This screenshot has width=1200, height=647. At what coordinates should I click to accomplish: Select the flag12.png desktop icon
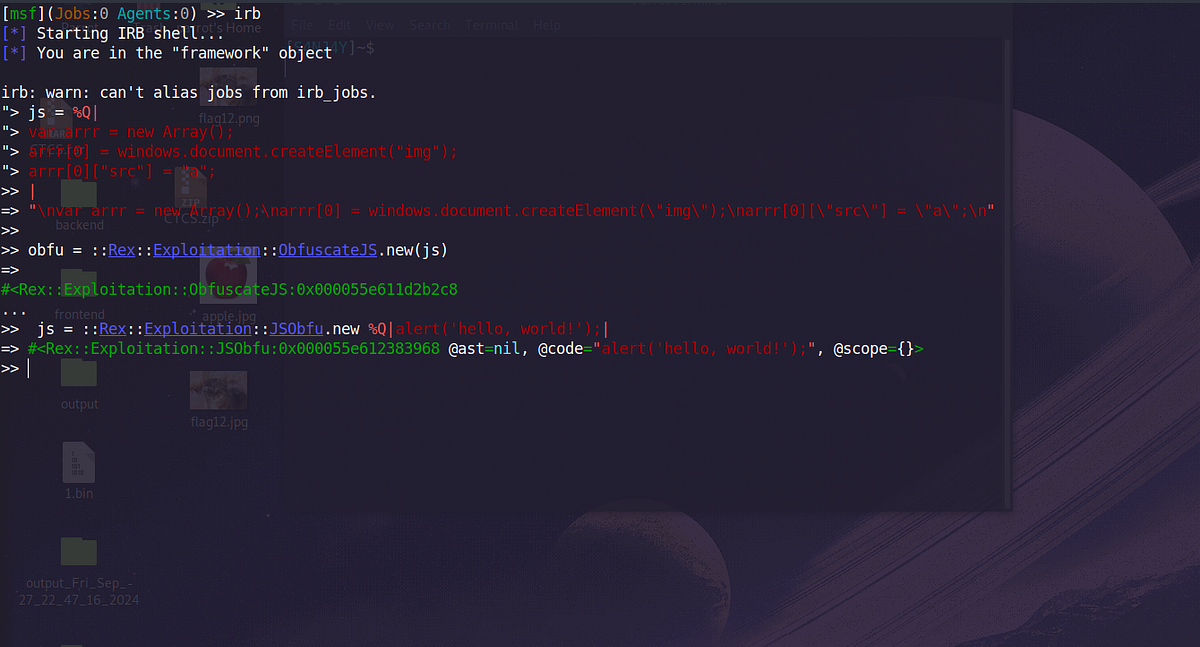(x=229, y=85)
